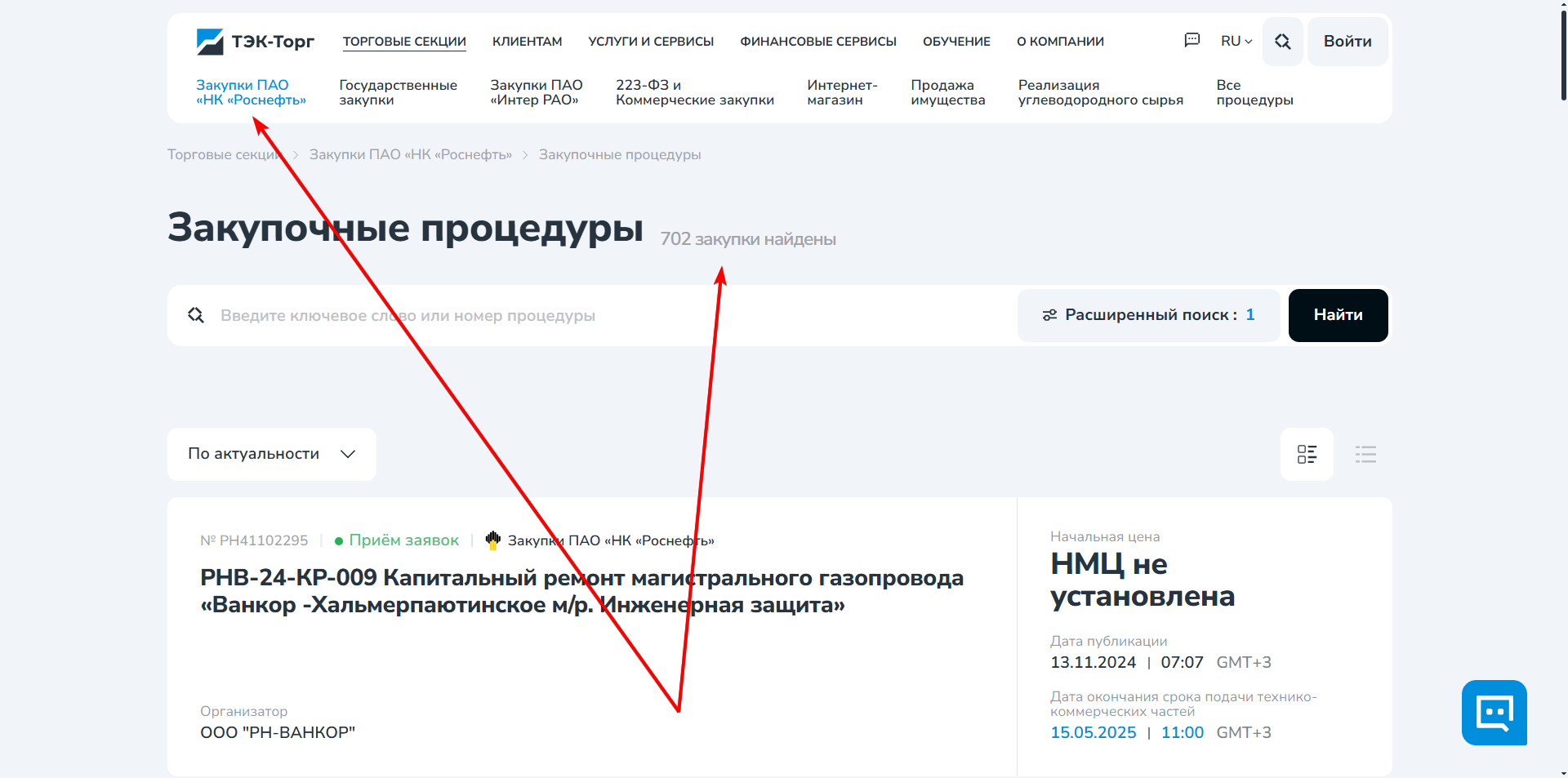The width and height of the screenshot is (1568, 778).
Task: Click publication date 13.11.2024
Action: coord(1093,662)
